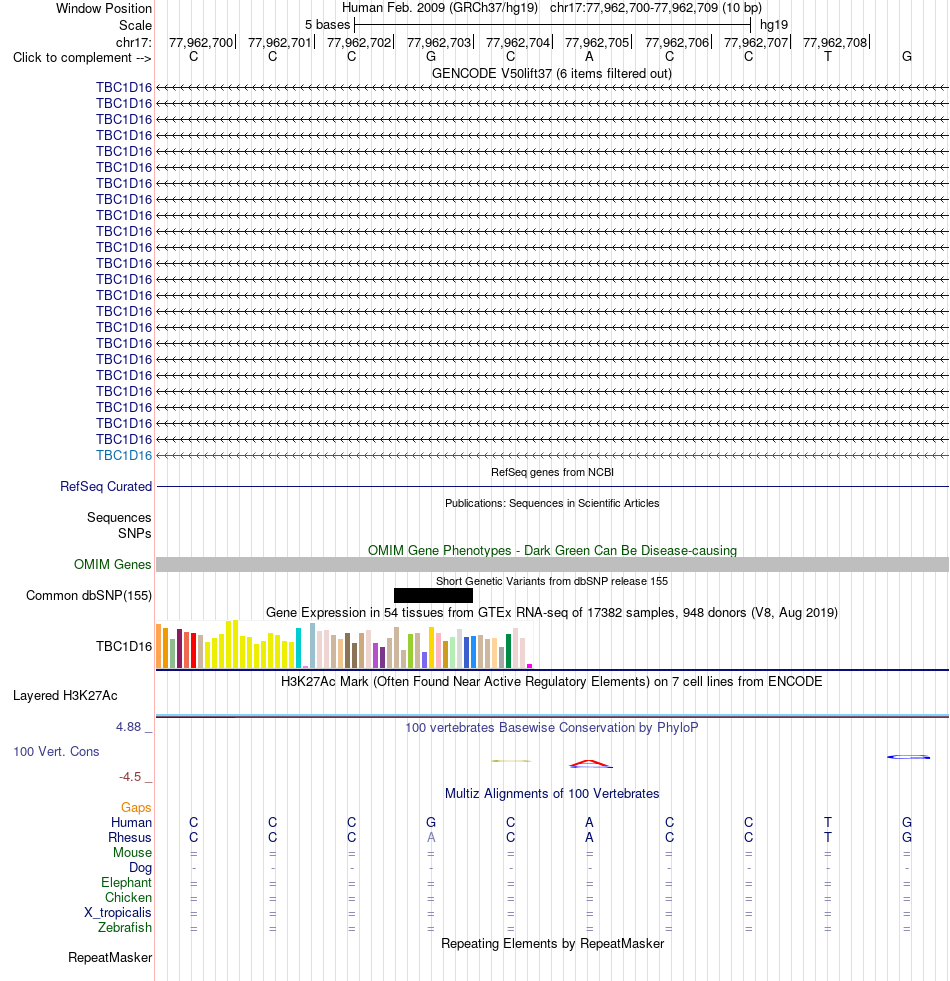Open 'Publications: Sequences in Scientific Articles' title
This screenshot has width=950, height=981.
tap(552, 503)
